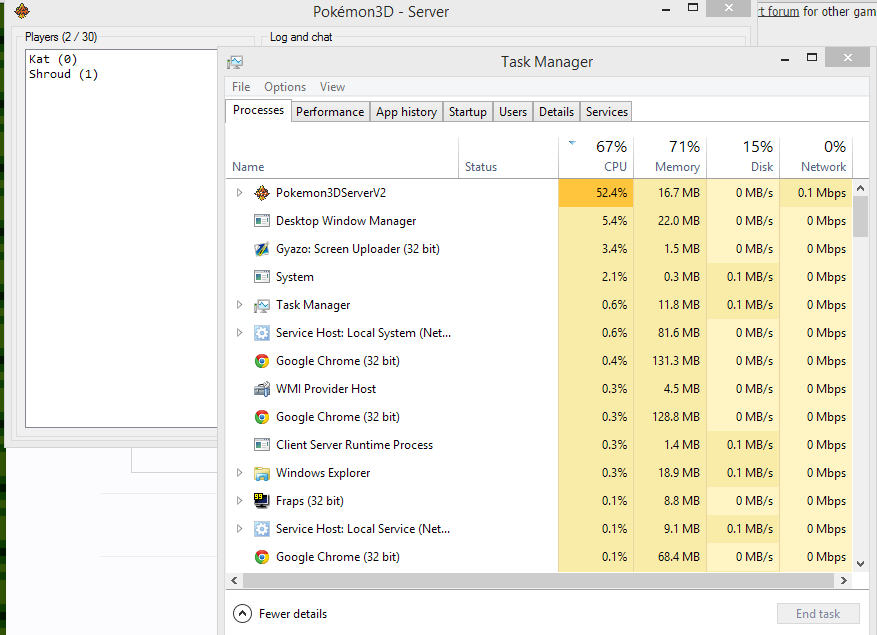
Task: Open the File menu in Task Manager
Action: tap(241, 87)
